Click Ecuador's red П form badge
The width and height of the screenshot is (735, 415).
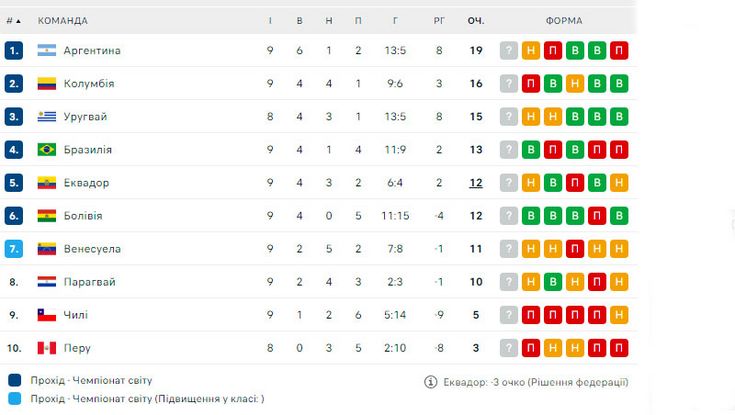point(575,183)
